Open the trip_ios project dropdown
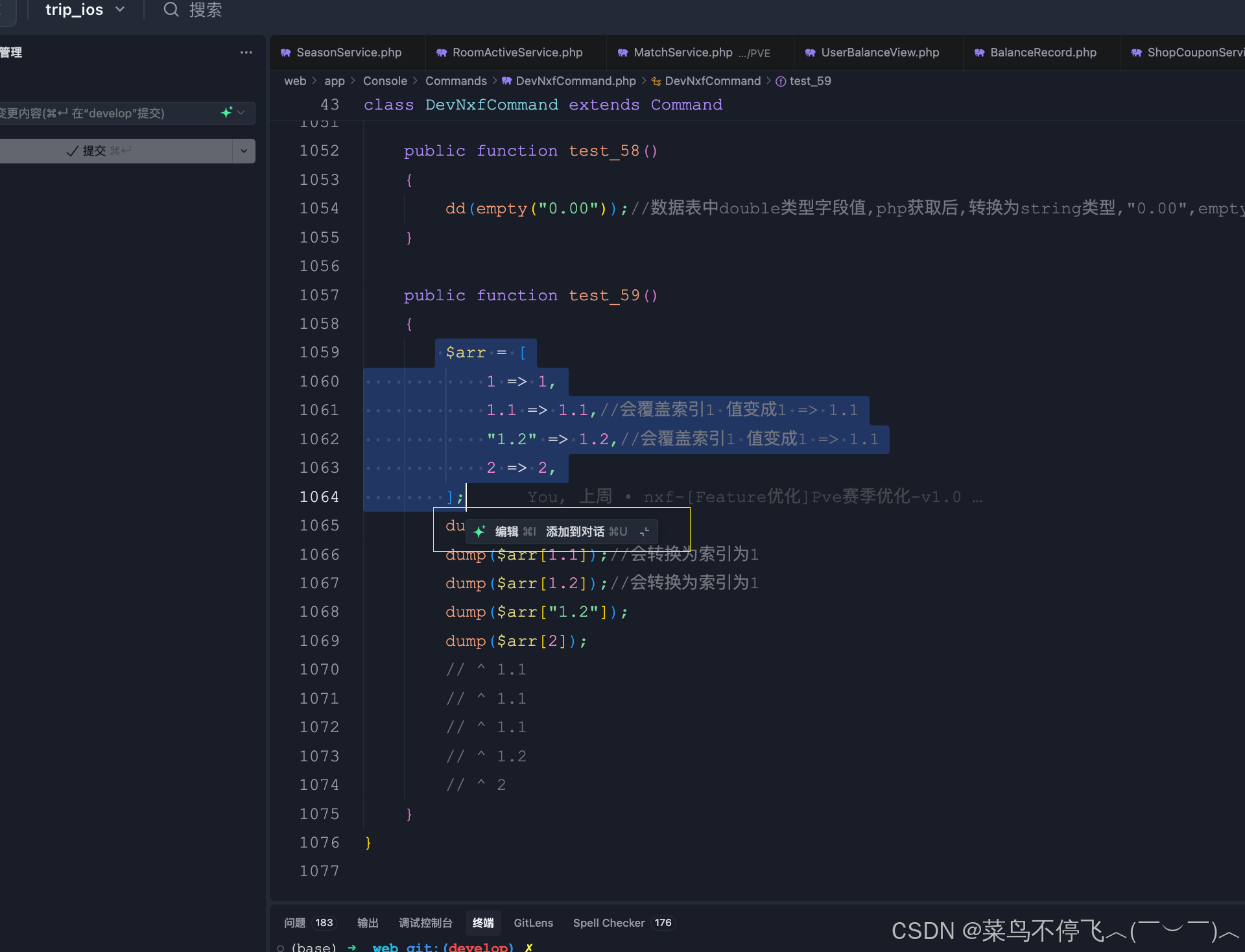The height and width of the screenshot is (952, 1245). pos(84,10)
